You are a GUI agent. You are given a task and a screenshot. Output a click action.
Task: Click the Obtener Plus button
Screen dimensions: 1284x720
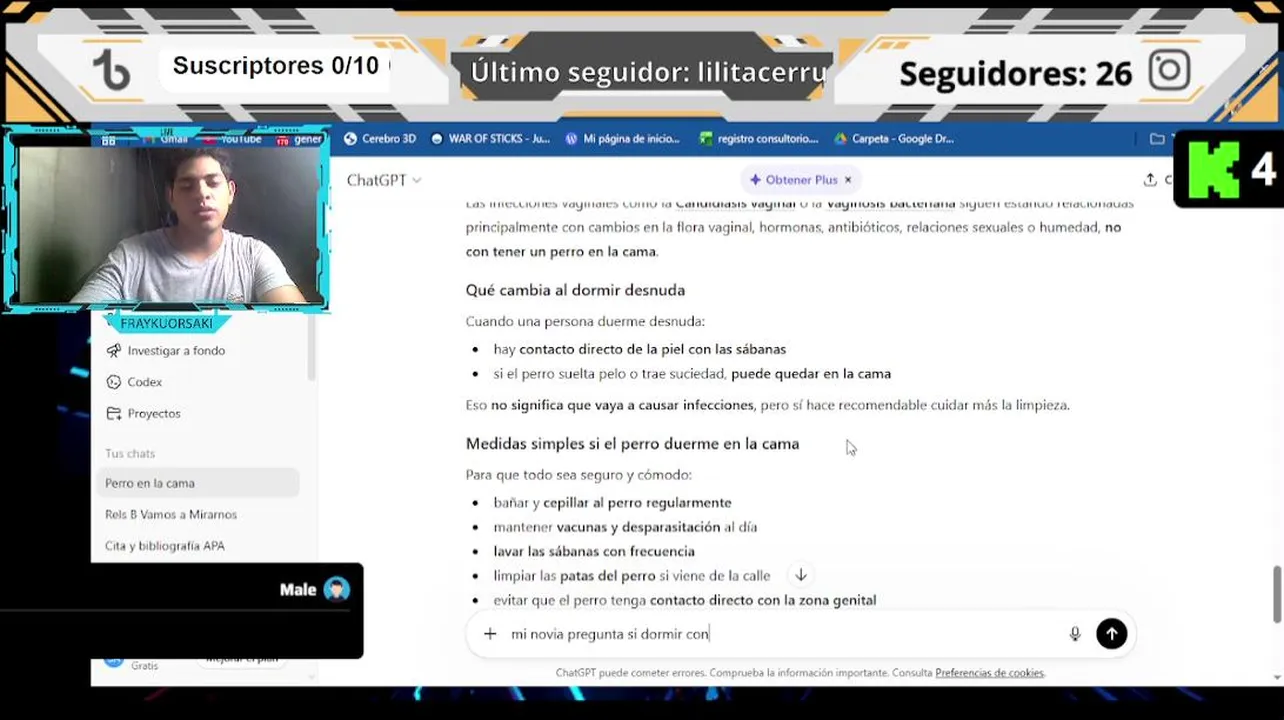click(x=794, y=180)
